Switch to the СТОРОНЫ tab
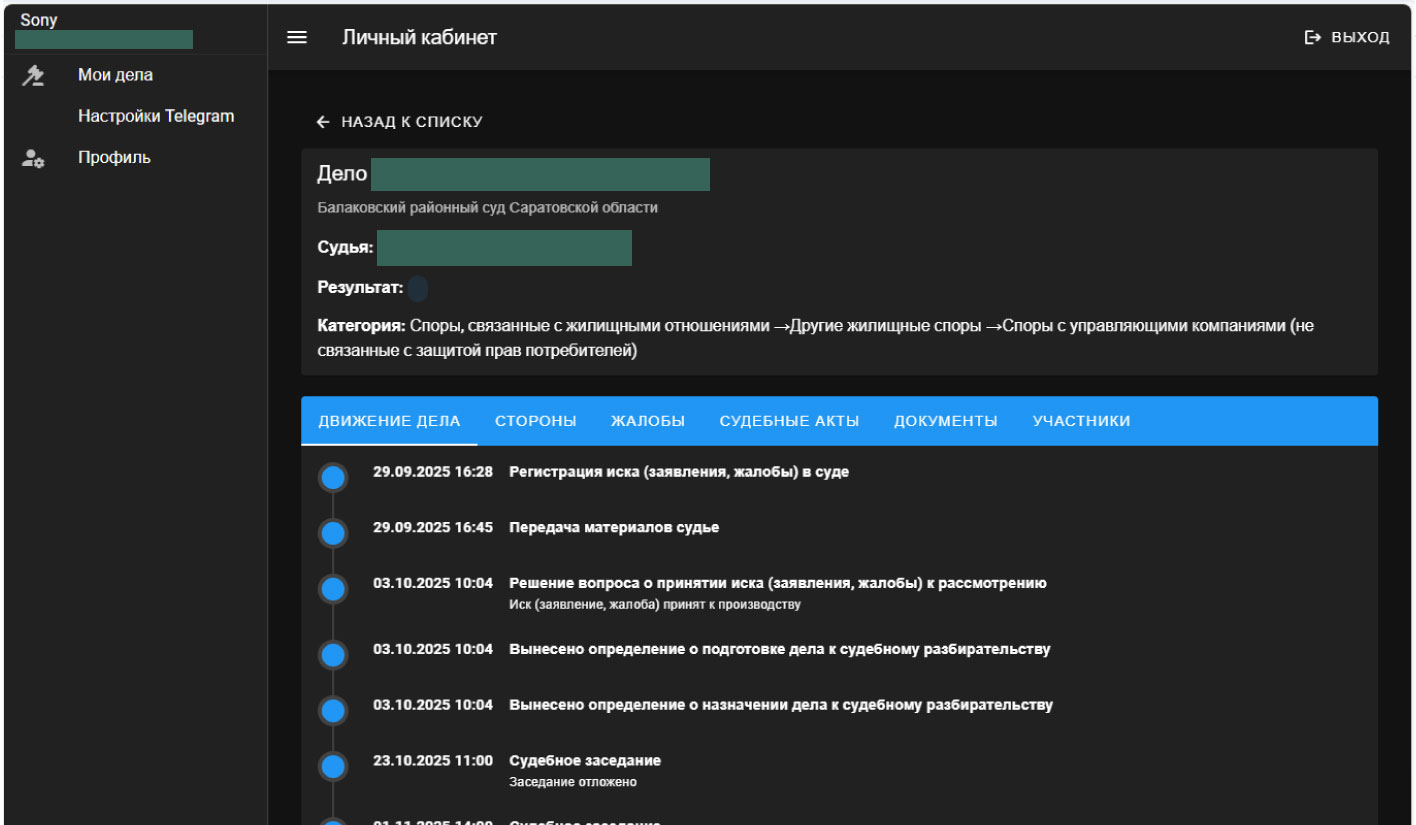This screenshot has width=1416, height=825. point(536,421)
